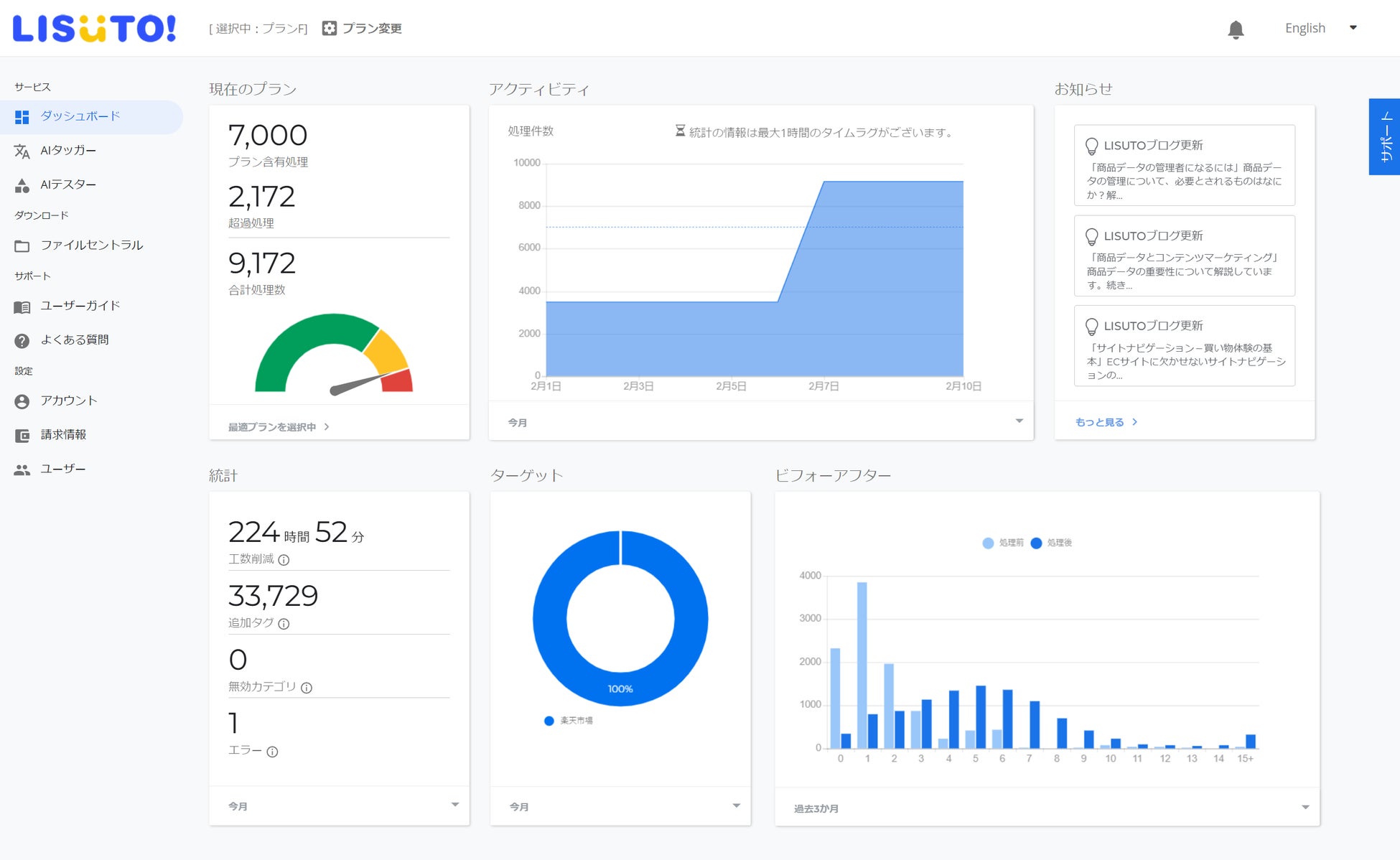
Task: Expand the アクティビティ 今月 period dropdown
Action: [1019, 421]
